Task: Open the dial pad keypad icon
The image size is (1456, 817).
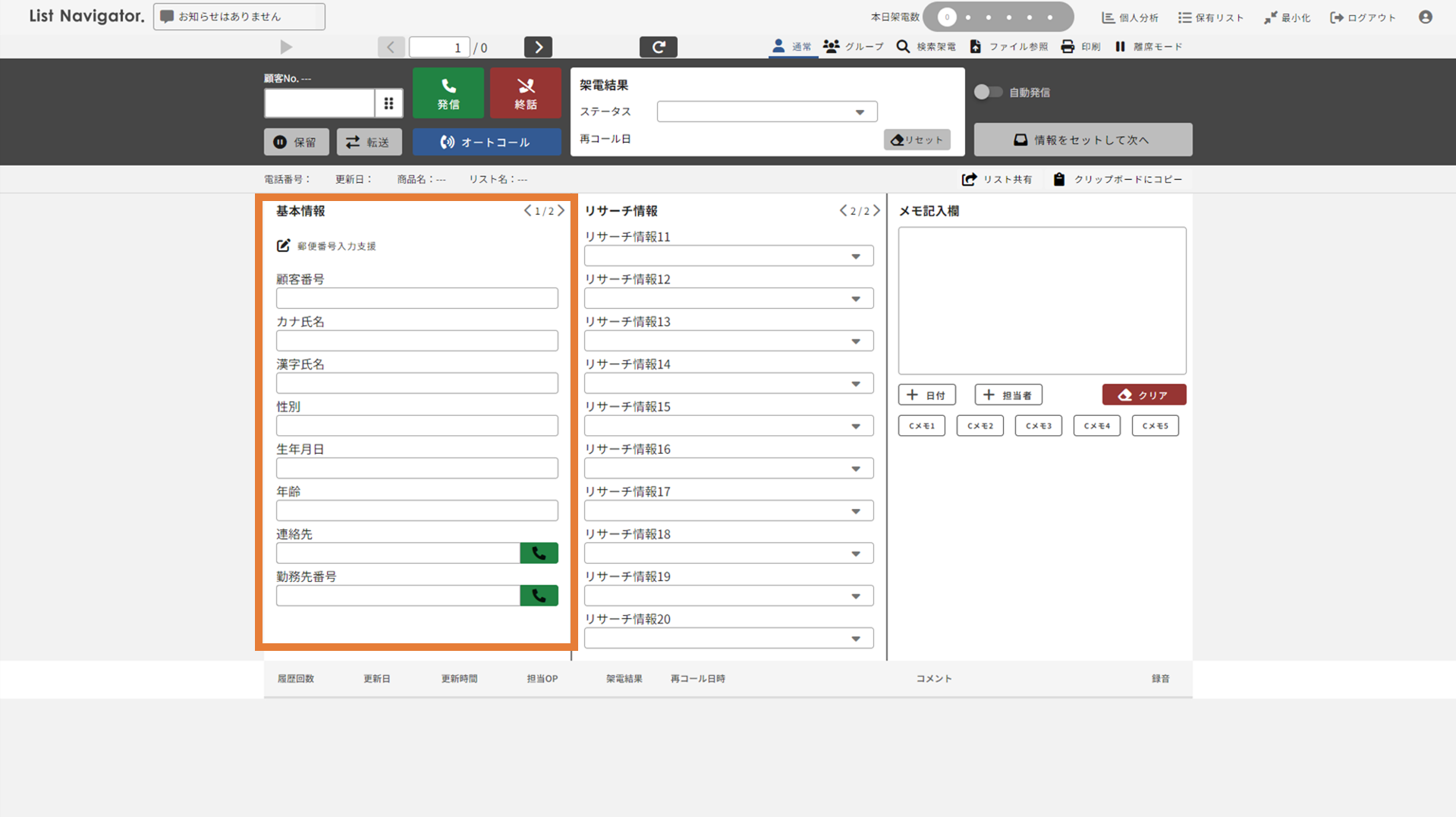Action: pos(388,103)
